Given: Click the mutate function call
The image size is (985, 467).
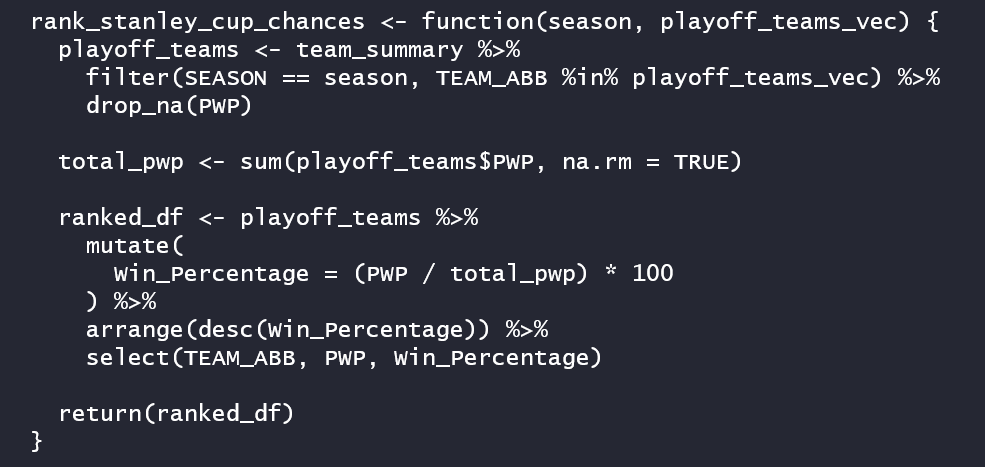Looking at the screenshot, I should [x=128, y=244].
